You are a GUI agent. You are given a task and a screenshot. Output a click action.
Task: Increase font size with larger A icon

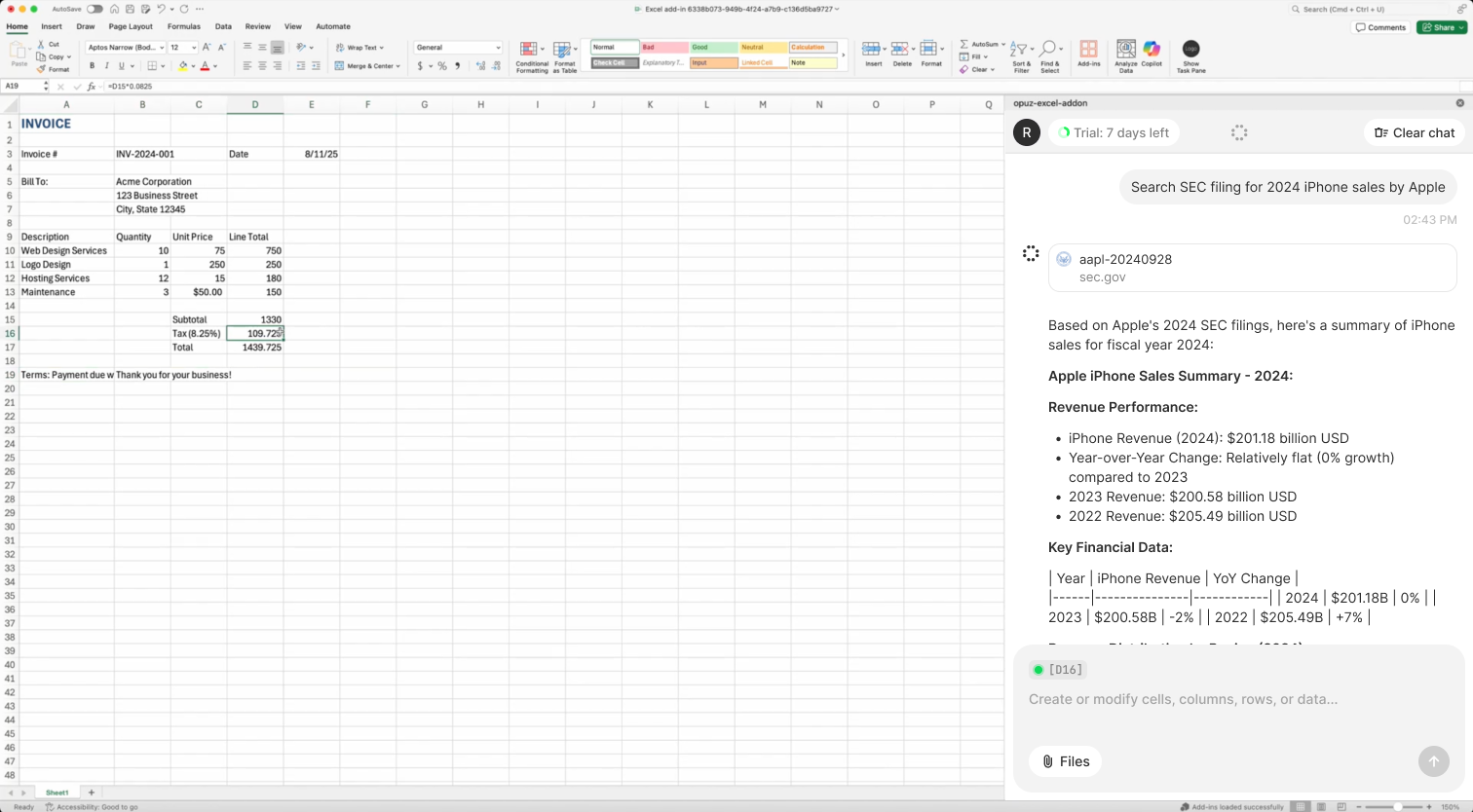pyautogui.click(x=207, y=47)
